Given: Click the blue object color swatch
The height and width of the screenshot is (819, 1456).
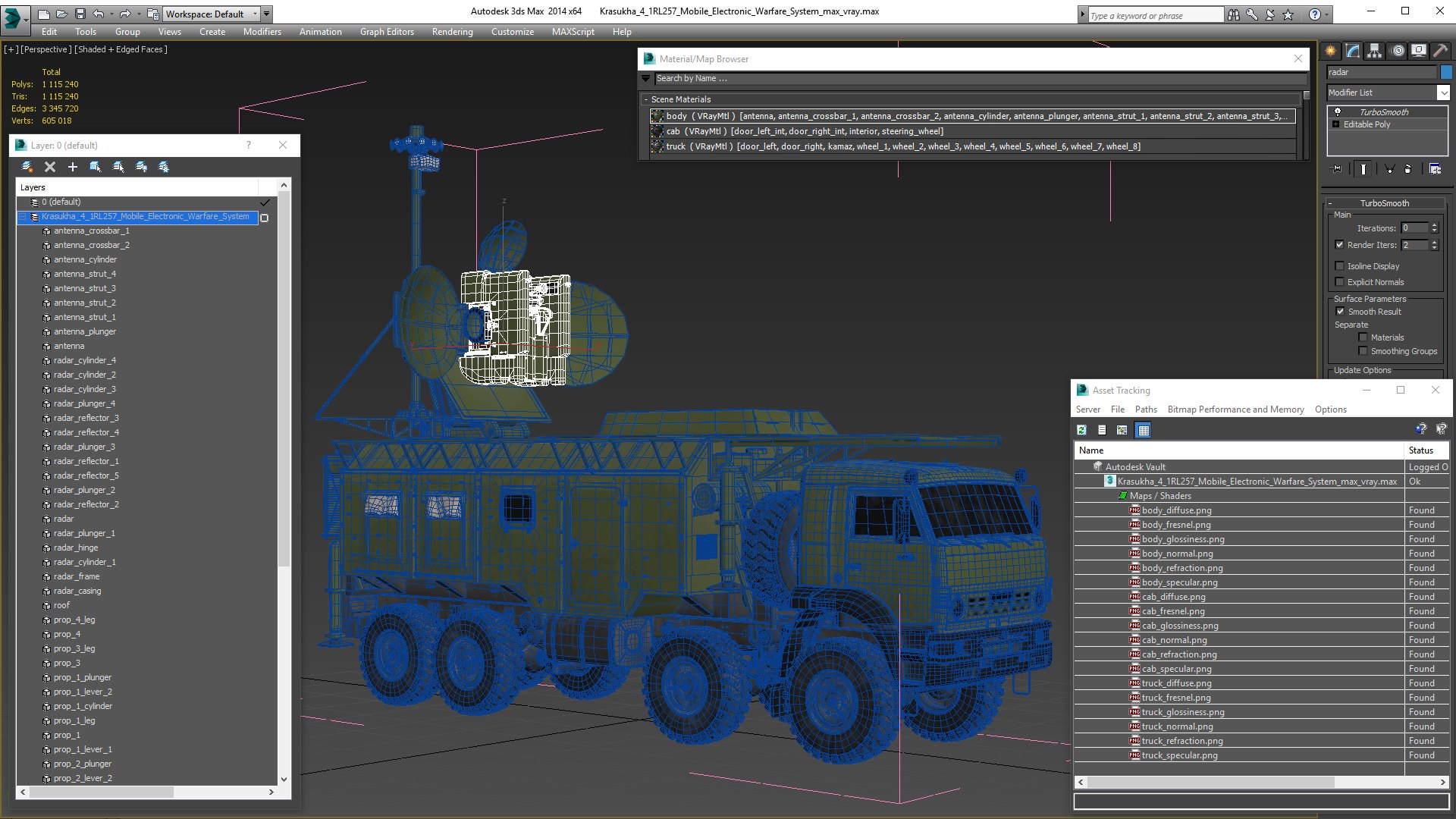Looking at the screenshot, I should pos(1446,72).
